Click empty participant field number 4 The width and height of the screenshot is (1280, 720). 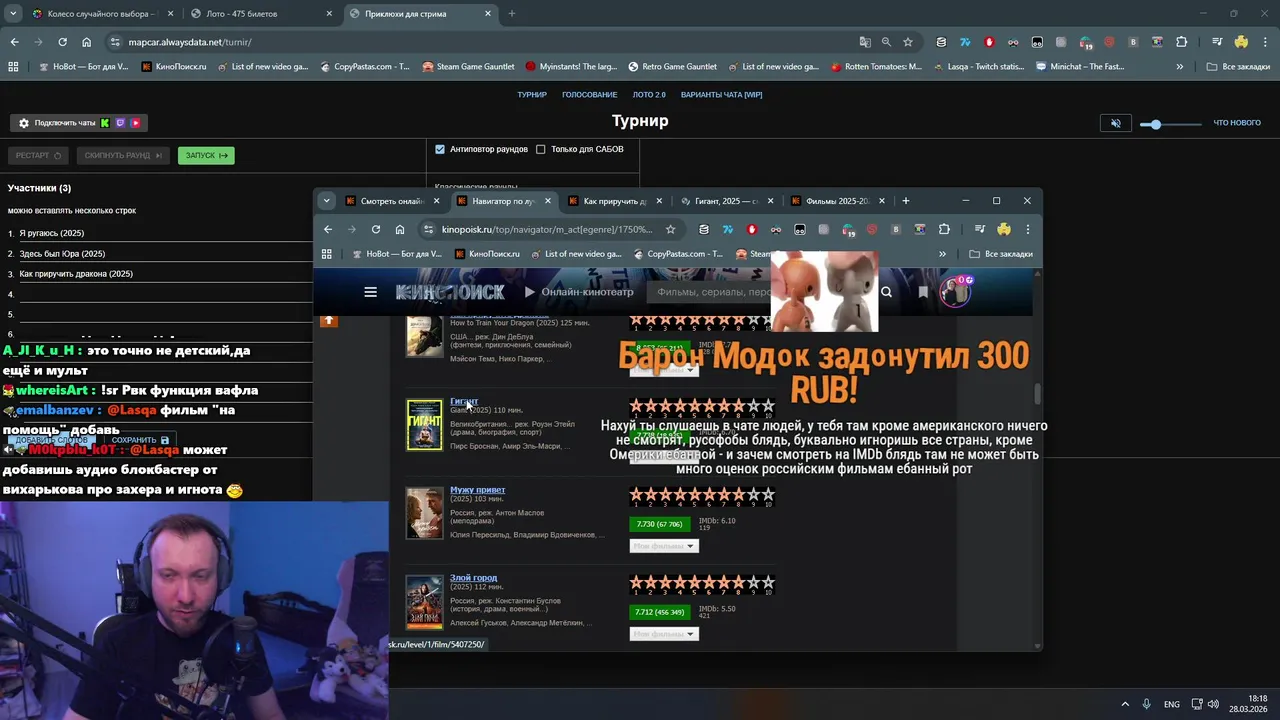tap(165, 294)
